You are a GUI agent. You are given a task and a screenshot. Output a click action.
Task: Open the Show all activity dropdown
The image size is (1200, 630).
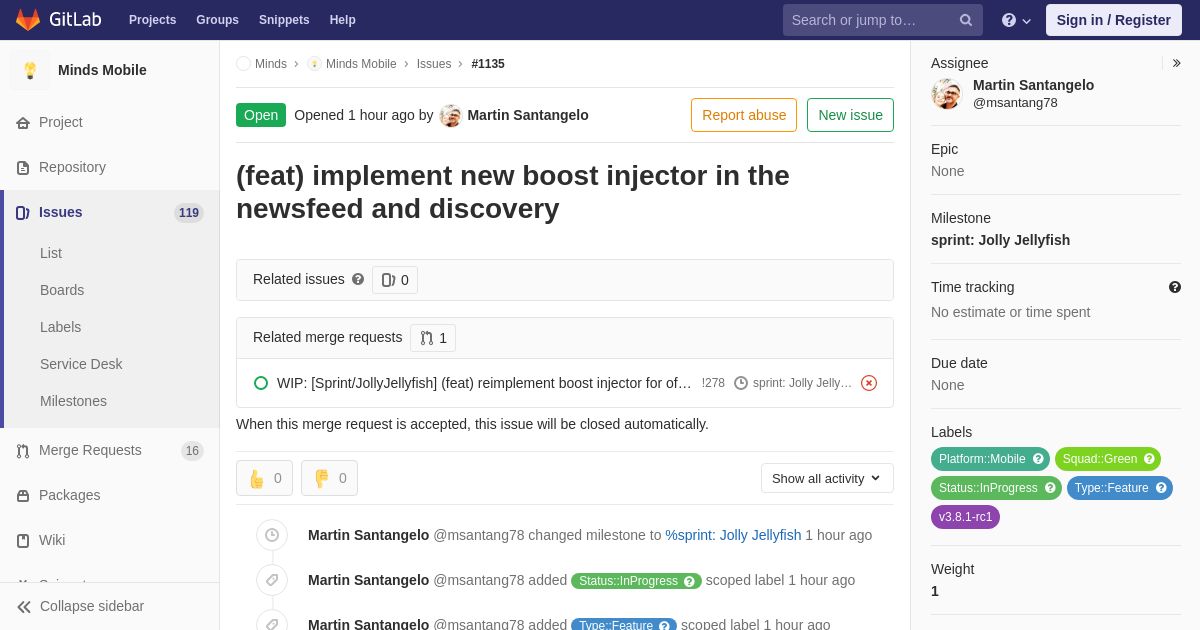click(827, 478)
